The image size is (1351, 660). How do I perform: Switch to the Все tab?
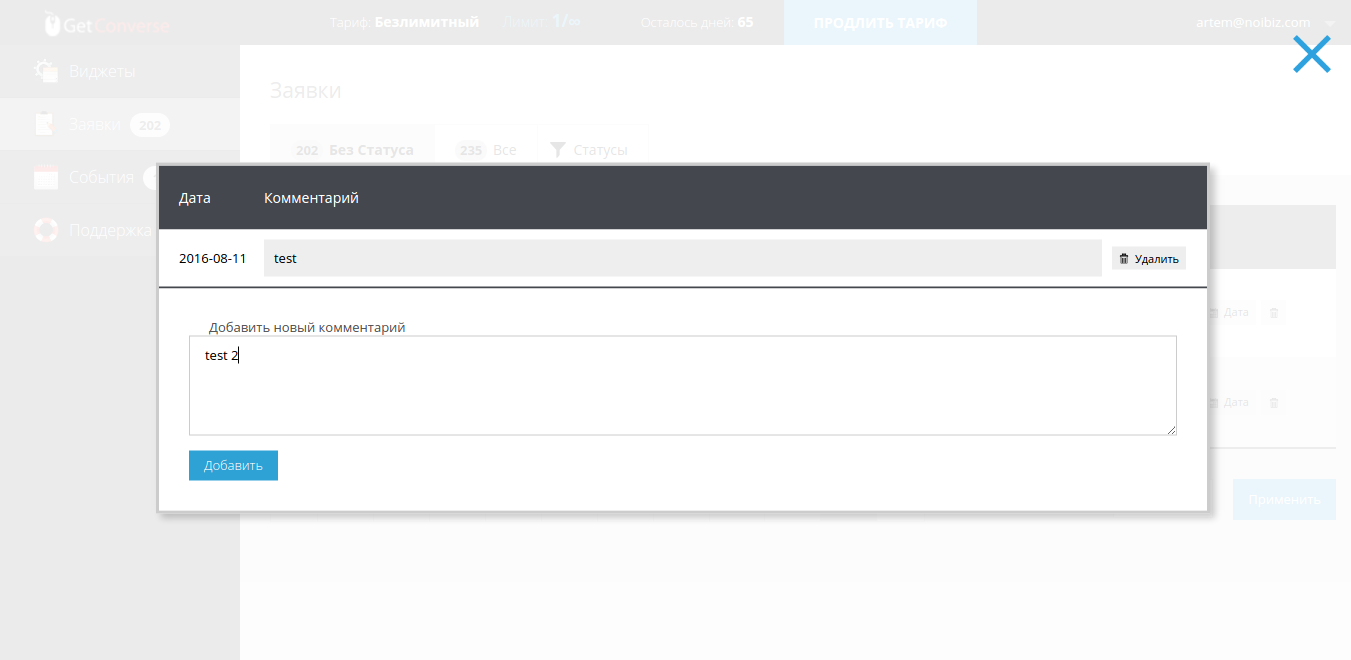[x=486, y=150]
